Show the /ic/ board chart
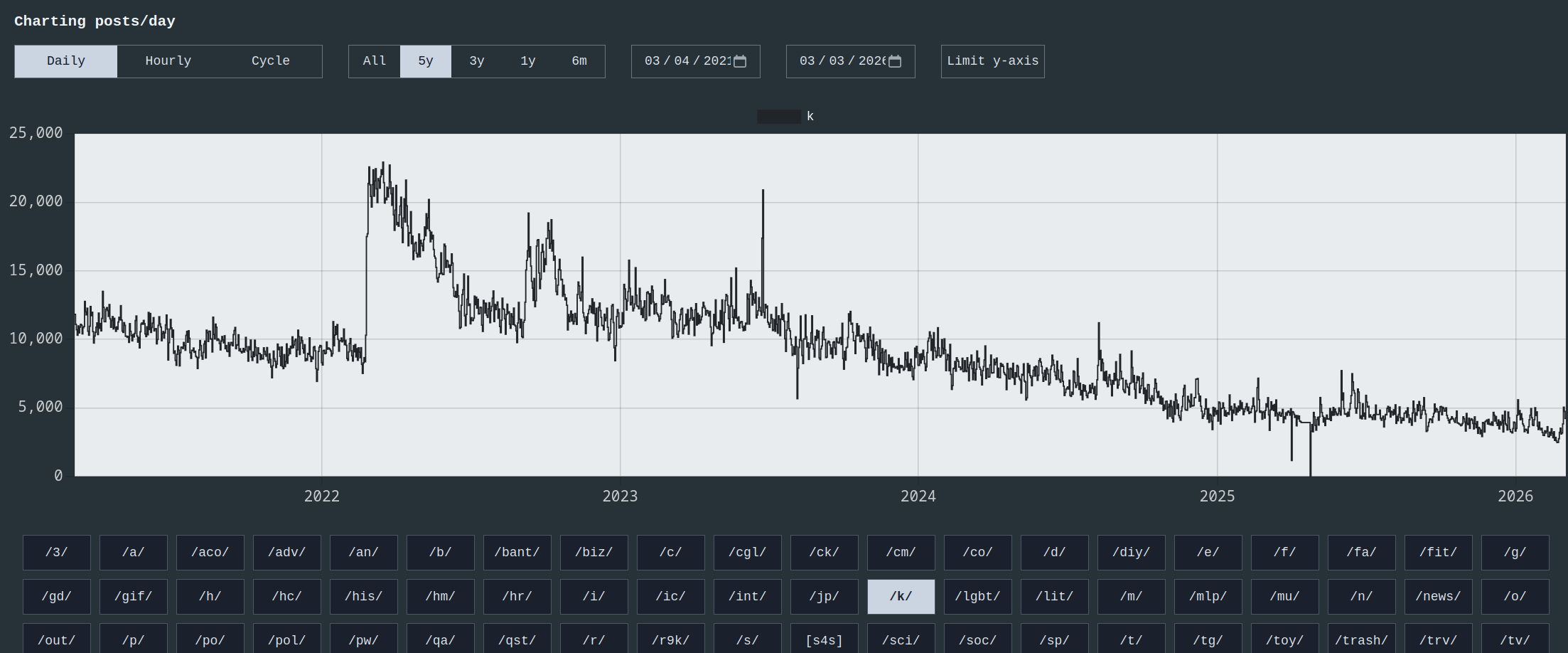Viewport: 1568px width, 653px height. click(x=671, y=597)
